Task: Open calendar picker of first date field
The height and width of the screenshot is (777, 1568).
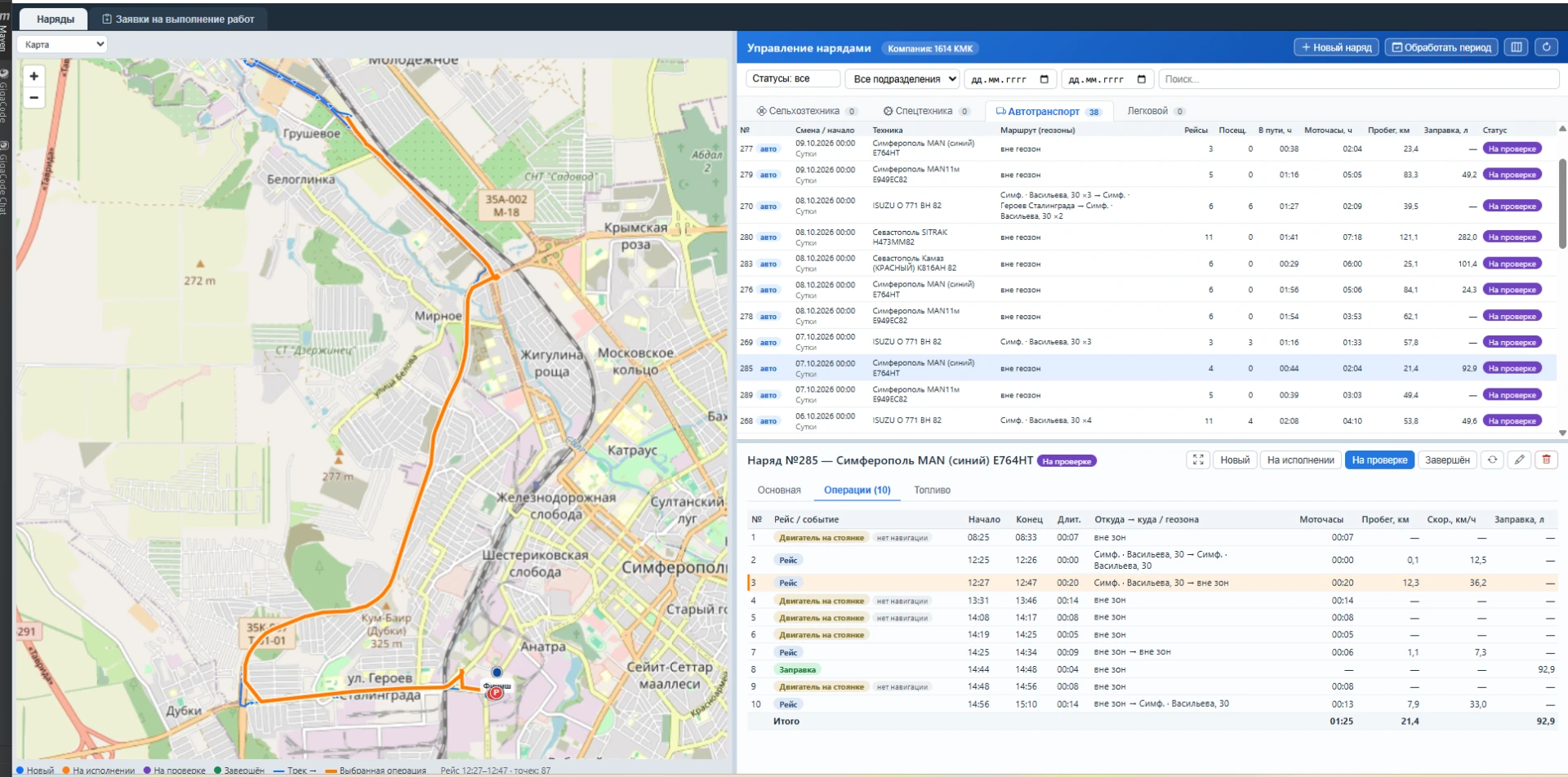Action: (x=1044, y=79)
